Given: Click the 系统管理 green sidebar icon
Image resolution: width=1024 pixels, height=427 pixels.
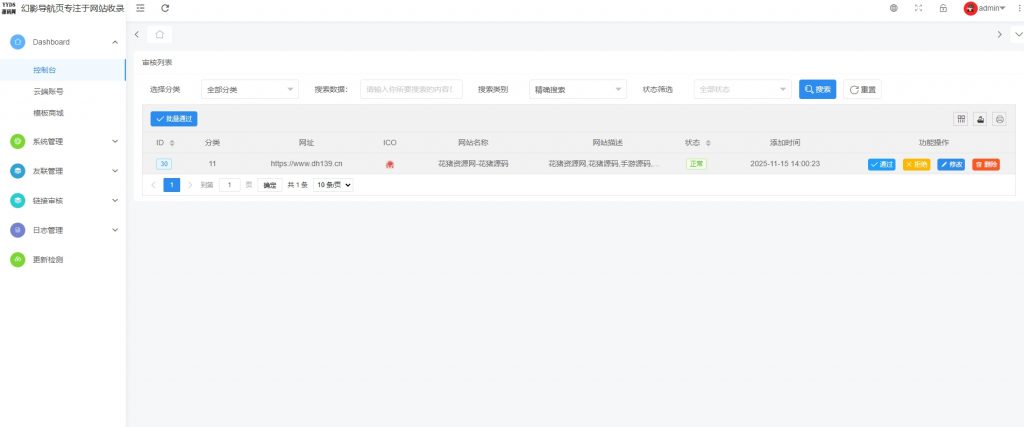Looking at the screenshot, I should pyautogui.click(x=18, y=141).
